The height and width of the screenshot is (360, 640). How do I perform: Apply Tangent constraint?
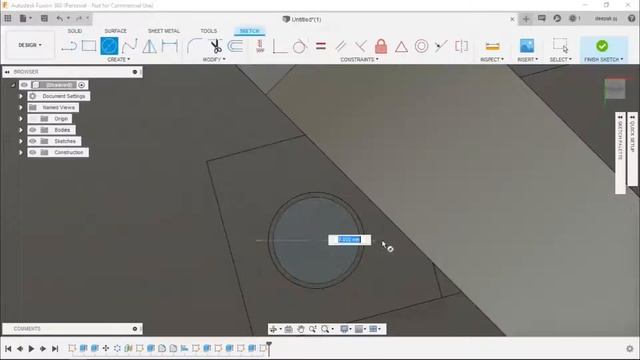tap(300, 46)
